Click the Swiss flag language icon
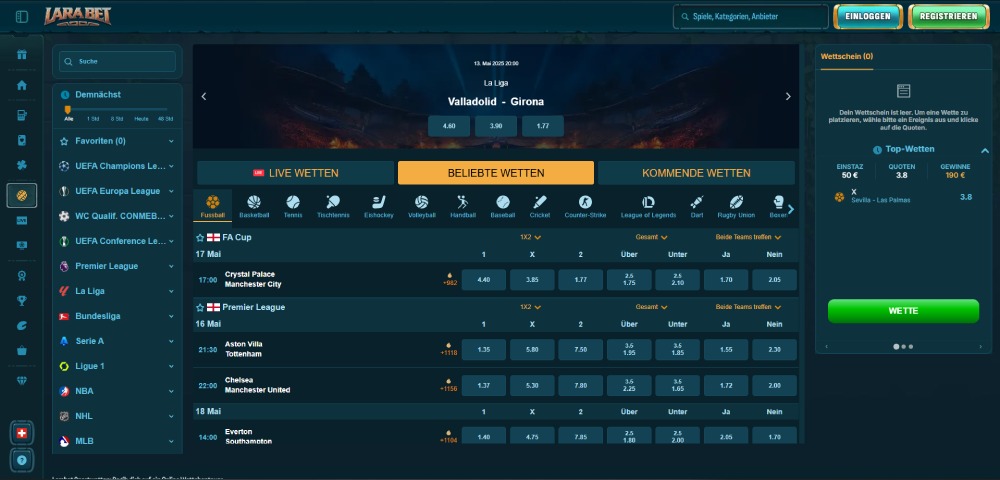The width and height of the screenshot is (1000, 480). coord(22,433)
